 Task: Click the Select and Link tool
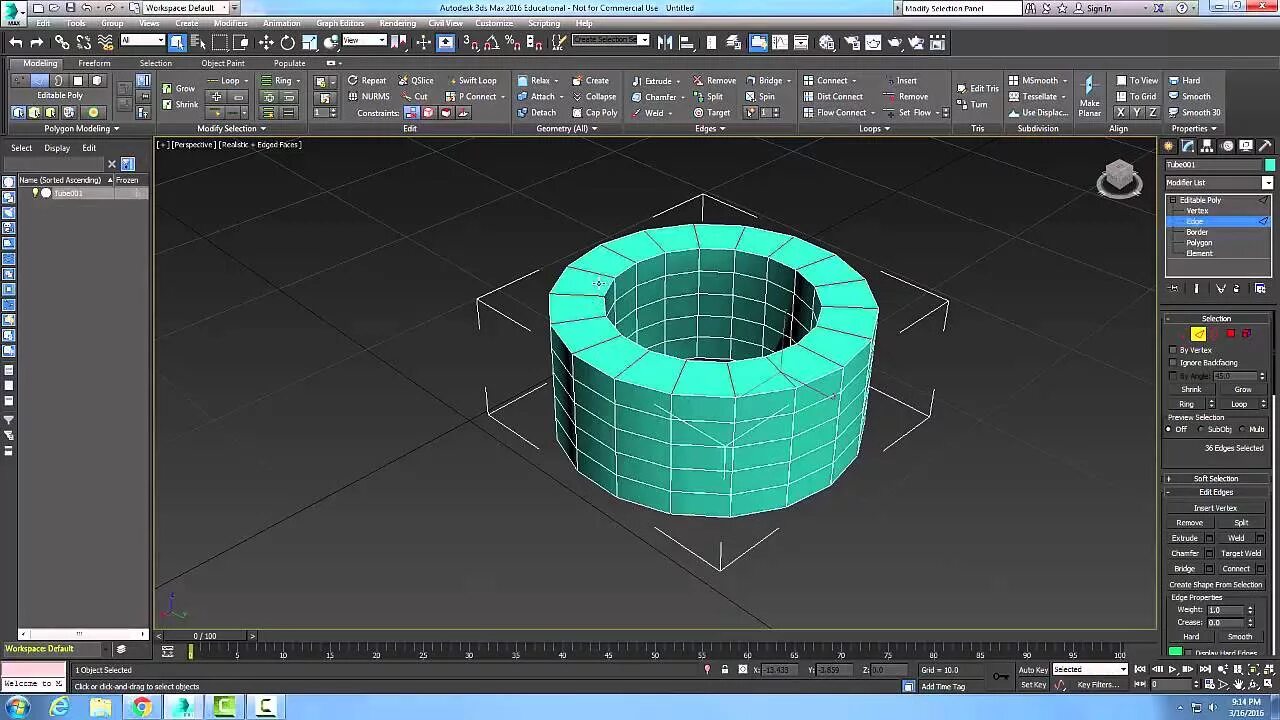coord(62,42)
